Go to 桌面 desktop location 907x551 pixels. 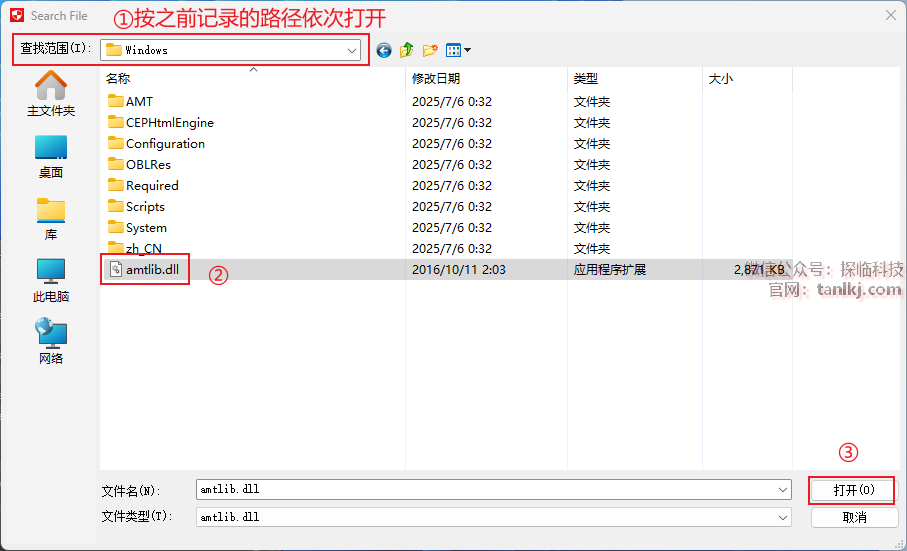pos(51,157)
